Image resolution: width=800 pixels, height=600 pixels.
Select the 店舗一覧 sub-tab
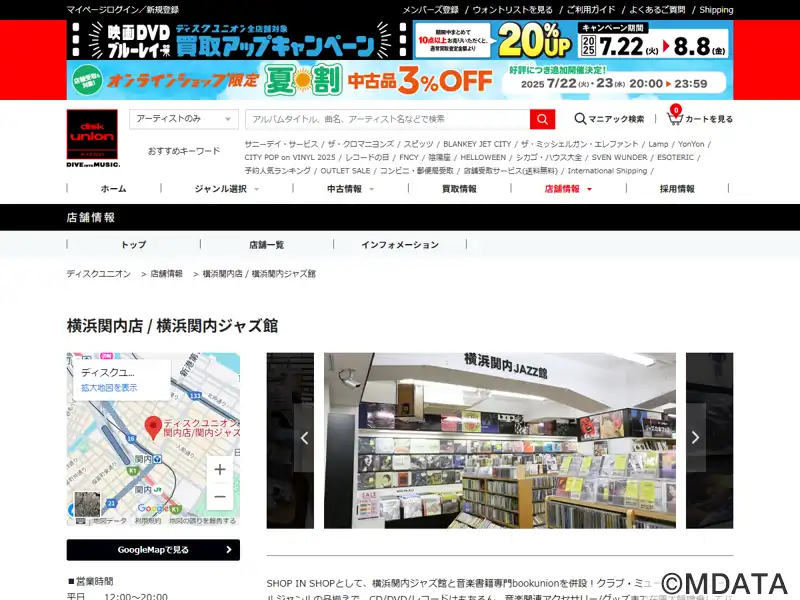pos(266,245)
